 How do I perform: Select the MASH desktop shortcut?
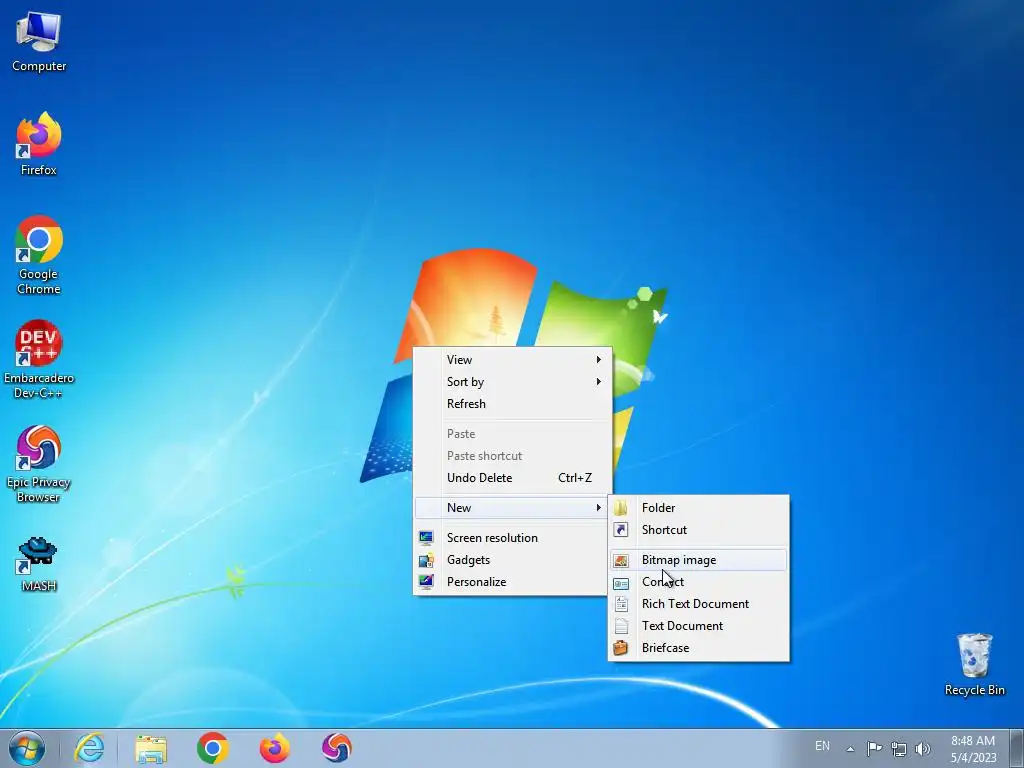[39, 564]
